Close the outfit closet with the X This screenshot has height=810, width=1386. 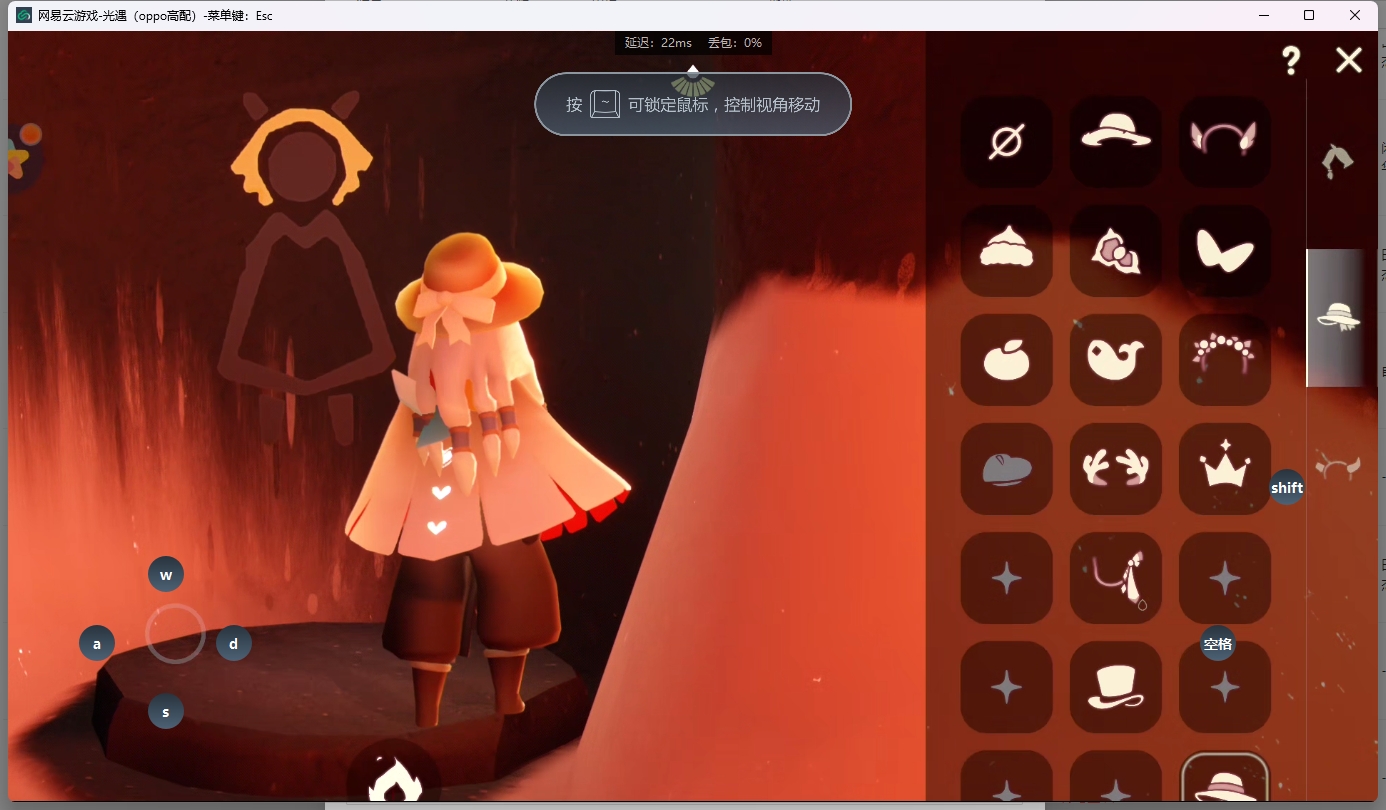tap(1349, 60)
